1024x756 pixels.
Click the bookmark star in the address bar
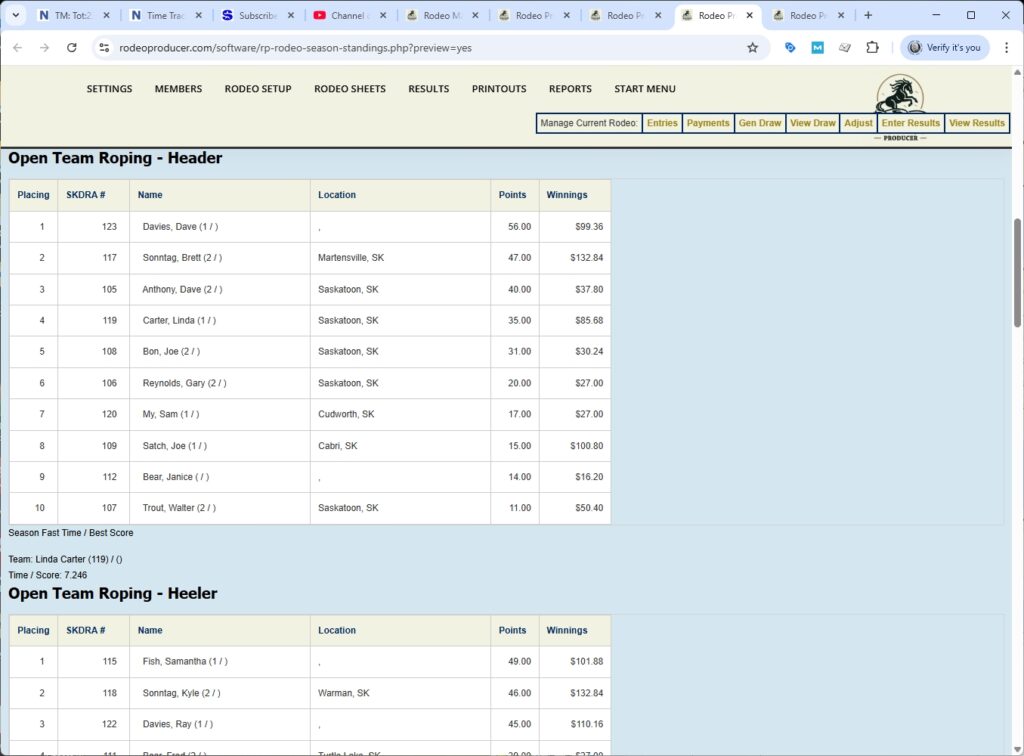coord(753,47)
